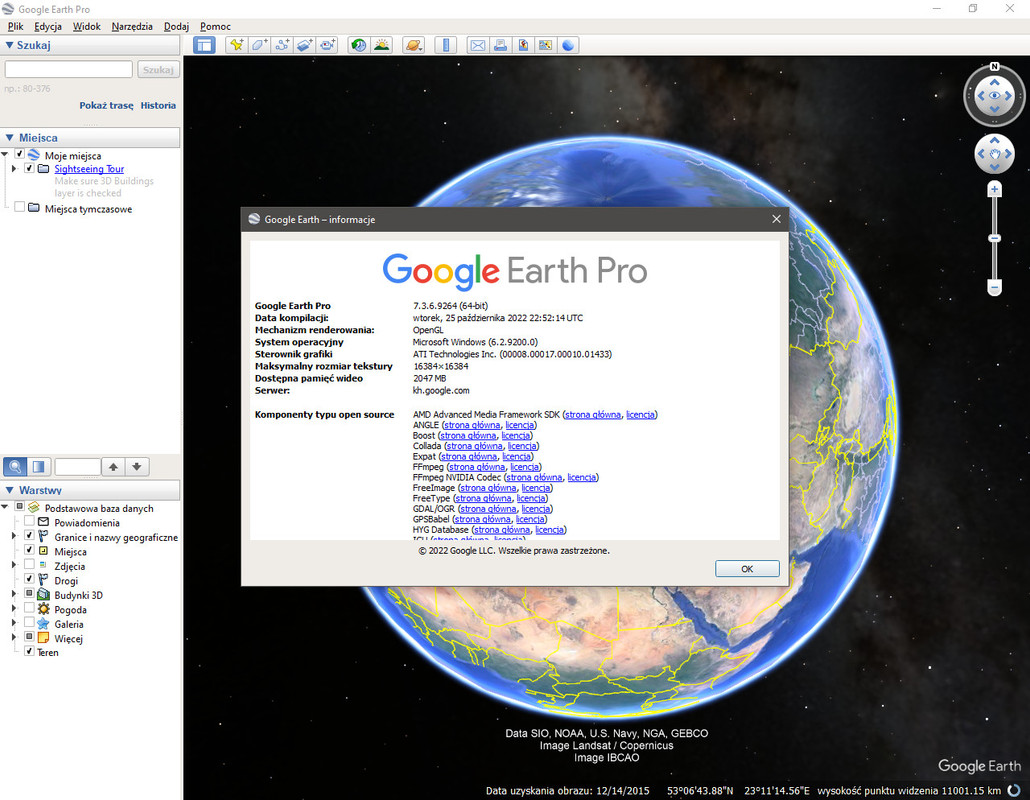View in Google Maps toolbar icon
Image resolution: width=1030 pixels, height=800 pixels.
click(x=545, y=45)
